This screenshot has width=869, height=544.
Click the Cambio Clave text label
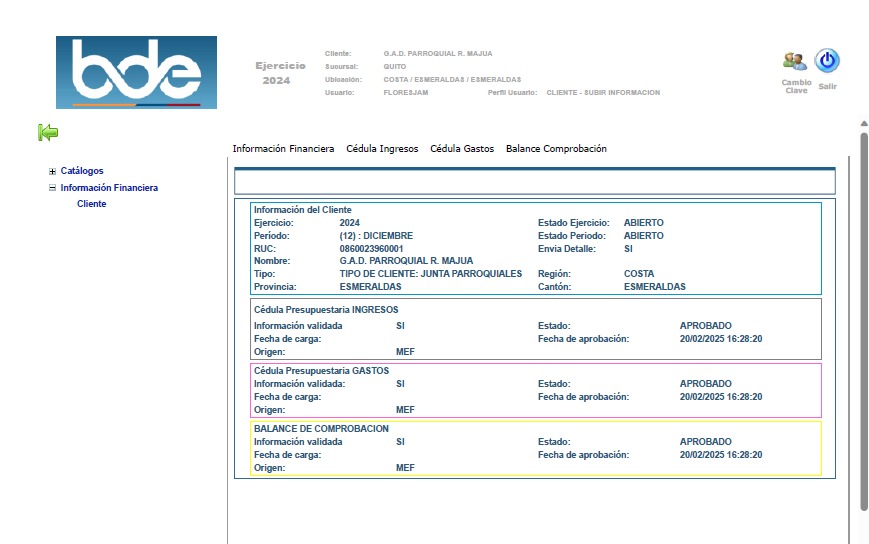796,87
